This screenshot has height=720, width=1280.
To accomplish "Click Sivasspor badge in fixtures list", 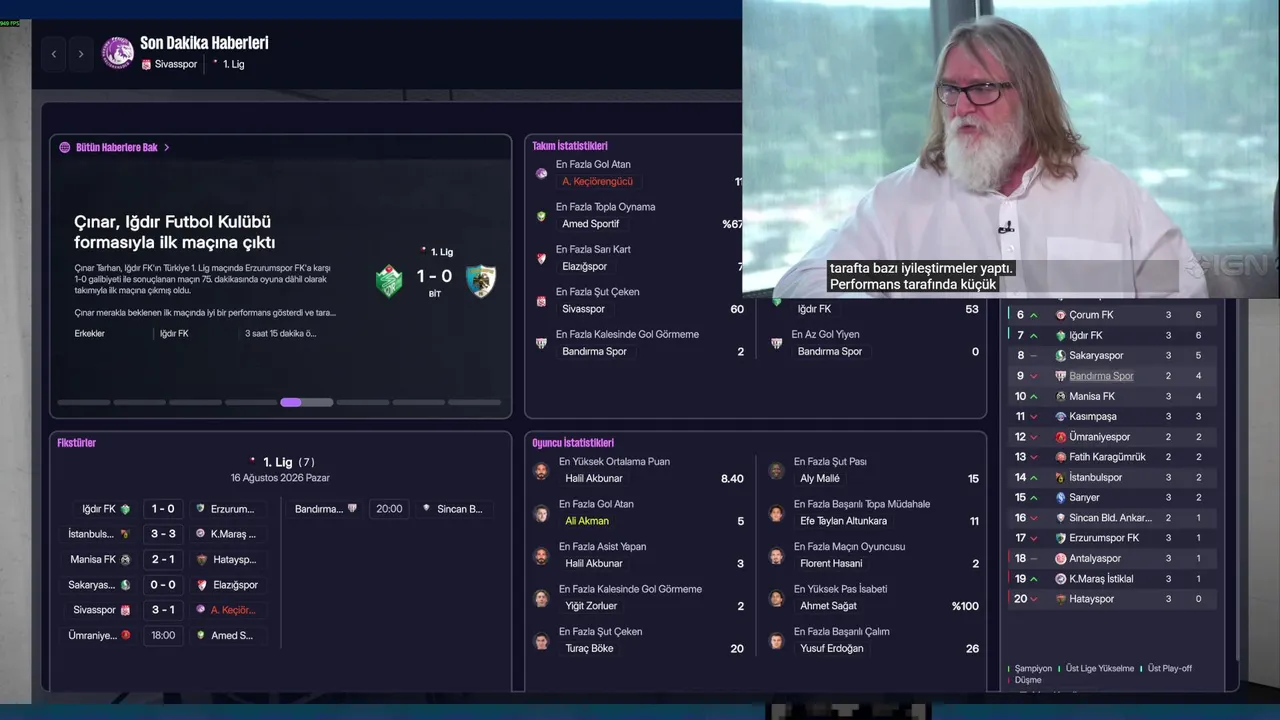I will [125, 610].
